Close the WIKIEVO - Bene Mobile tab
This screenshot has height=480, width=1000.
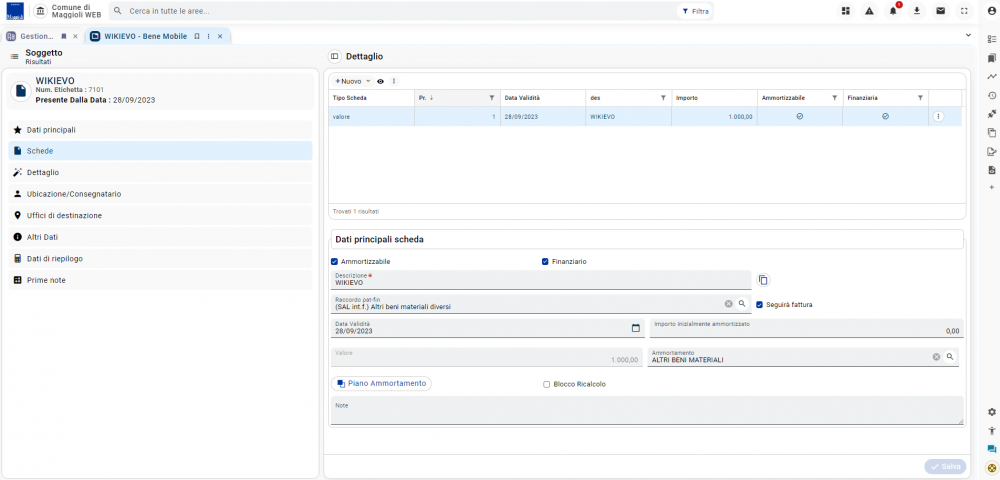(x=220, y=36)
